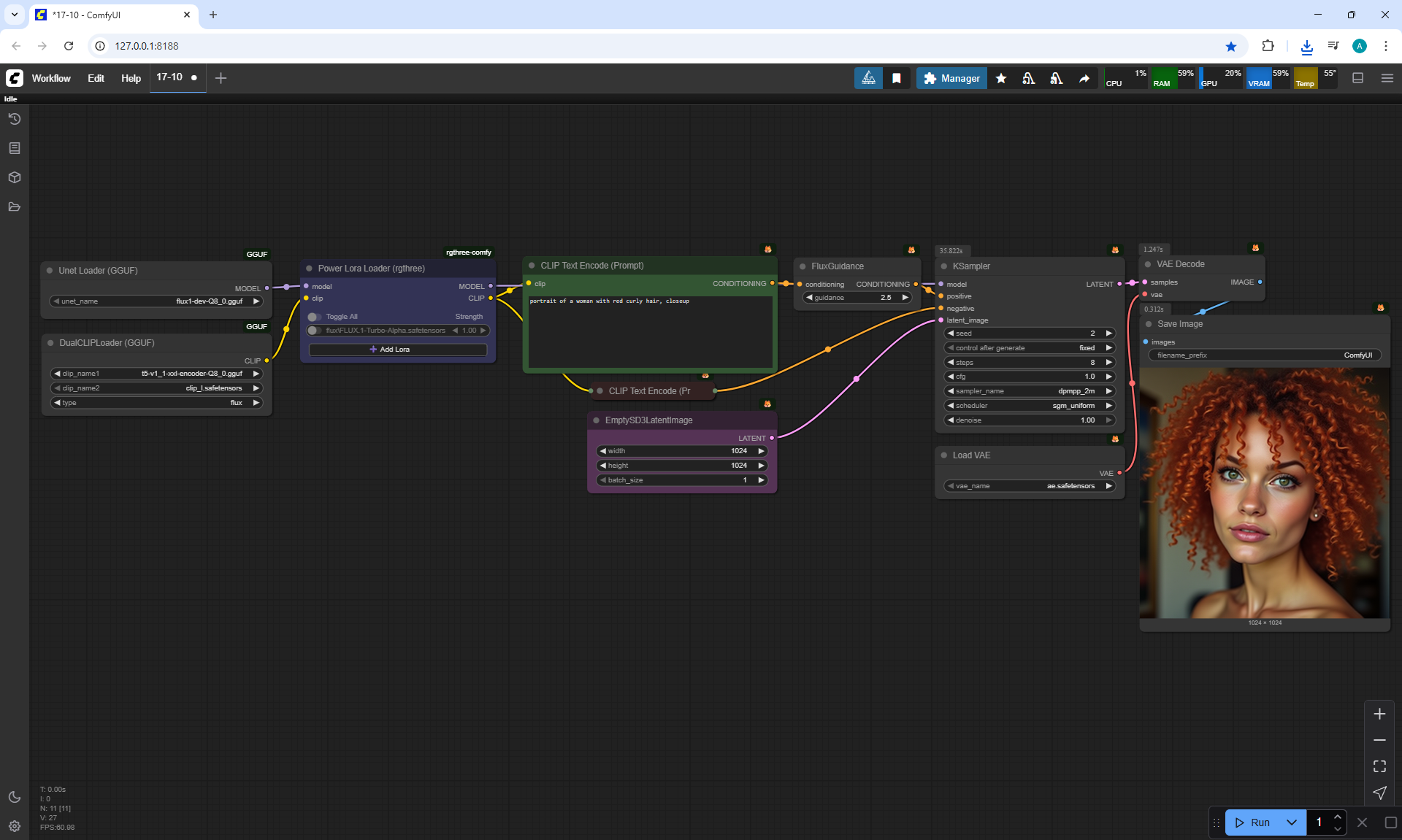Click the denoise value slider
1402x840 pixels.
click(1030, 420)
